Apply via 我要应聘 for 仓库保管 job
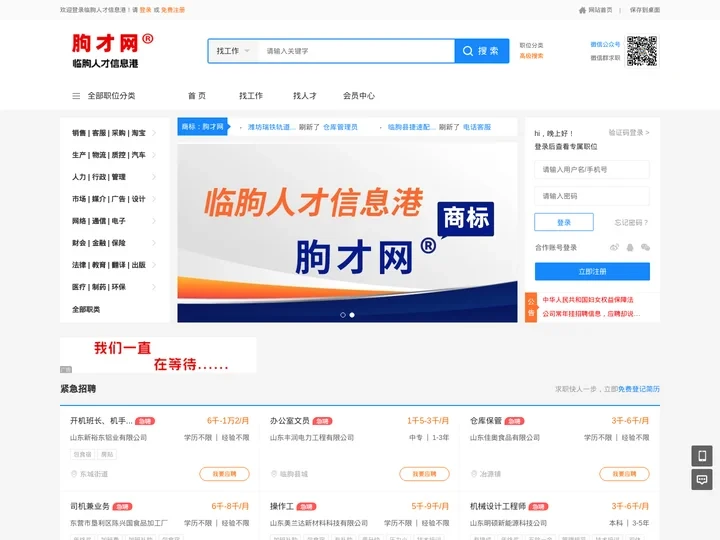720x540 pixels. pos(624,474)
